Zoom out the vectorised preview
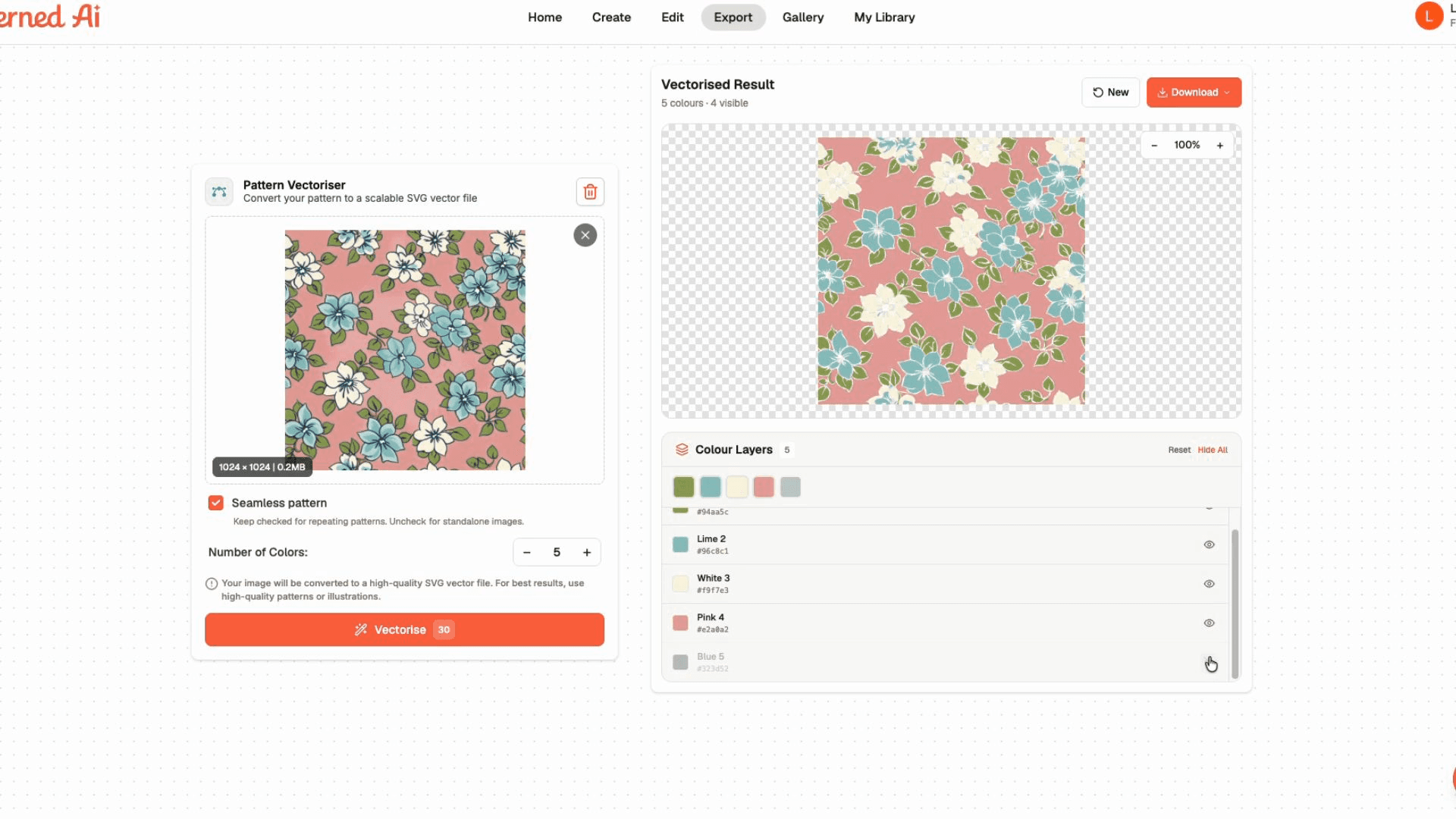This screenshot has height=819, width=1456. [1154, 146]
